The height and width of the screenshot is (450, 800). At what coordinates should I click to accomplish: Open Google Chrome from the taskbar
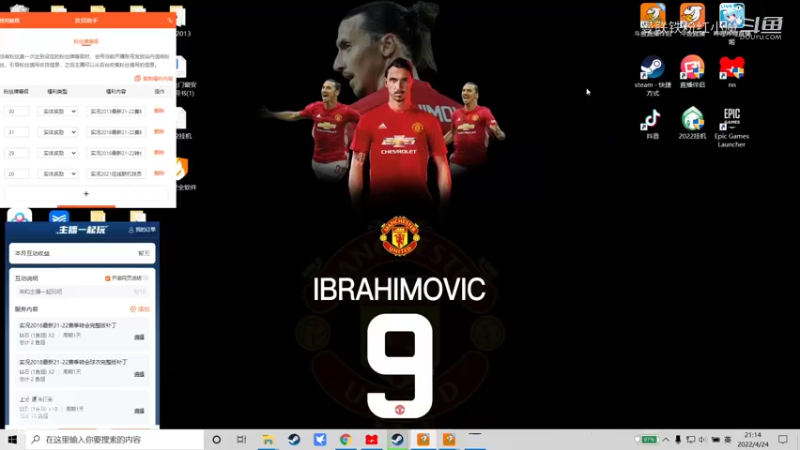pos(345,439)
